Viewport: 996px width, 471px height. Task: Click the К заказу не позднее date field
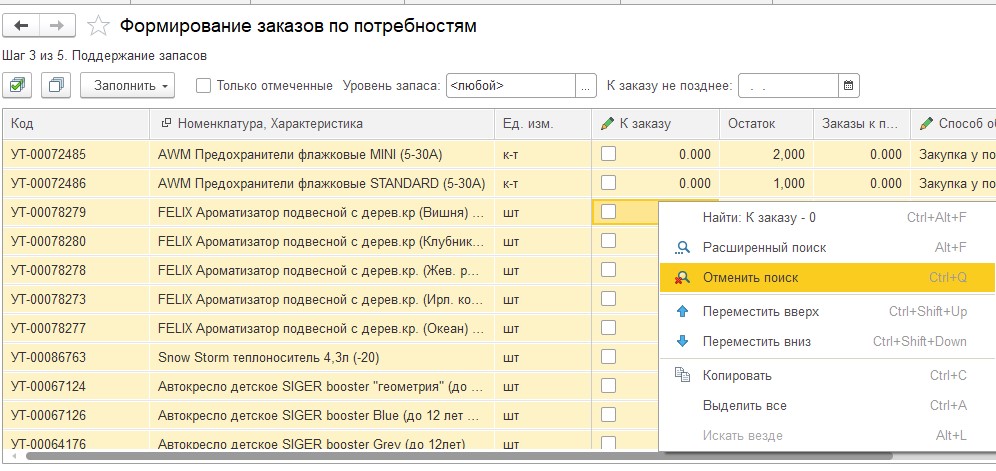point(787,86)
